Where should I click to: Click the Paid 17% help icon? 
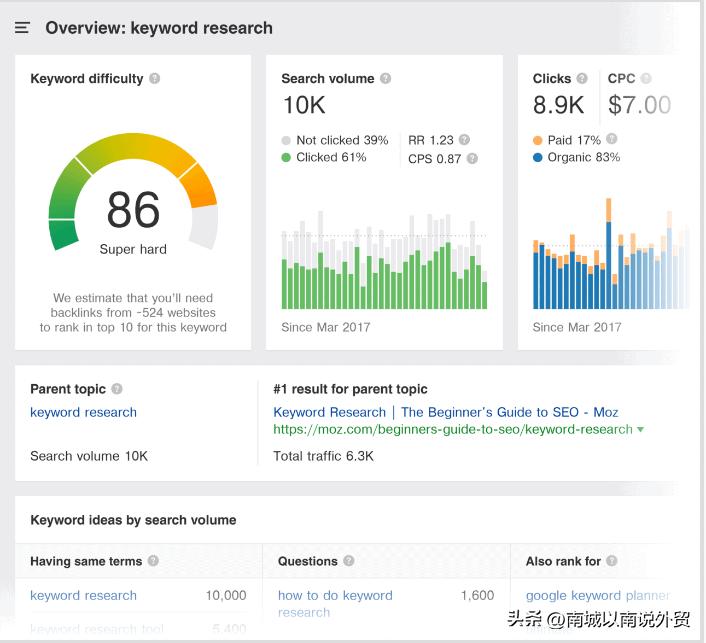[x=612, y=139]
